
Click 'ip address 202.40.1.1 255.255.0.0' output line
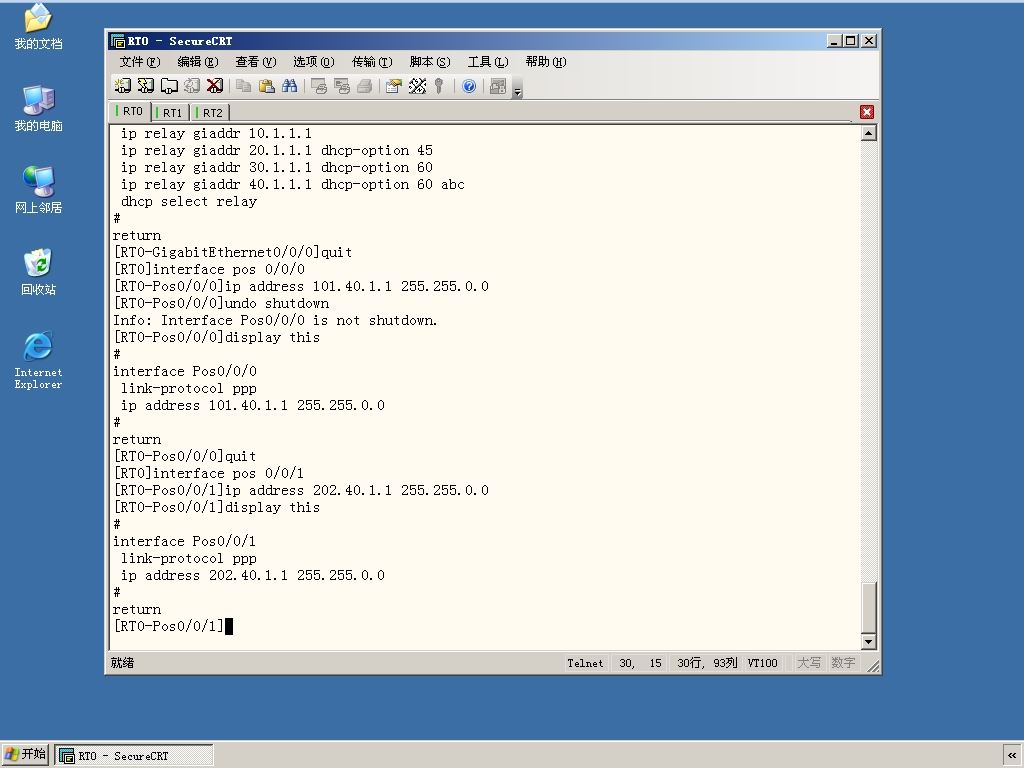tap(253, 575)
